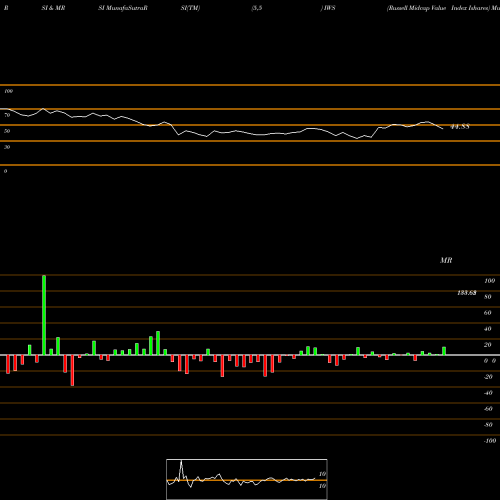Click the RSI axis label "50"
The image size is (500, 500).
(x=7, y=131)
